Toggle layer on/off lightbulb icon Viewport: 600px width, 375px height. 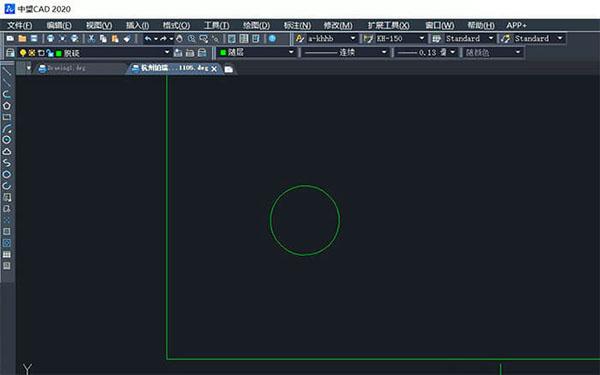click(23, 52)
